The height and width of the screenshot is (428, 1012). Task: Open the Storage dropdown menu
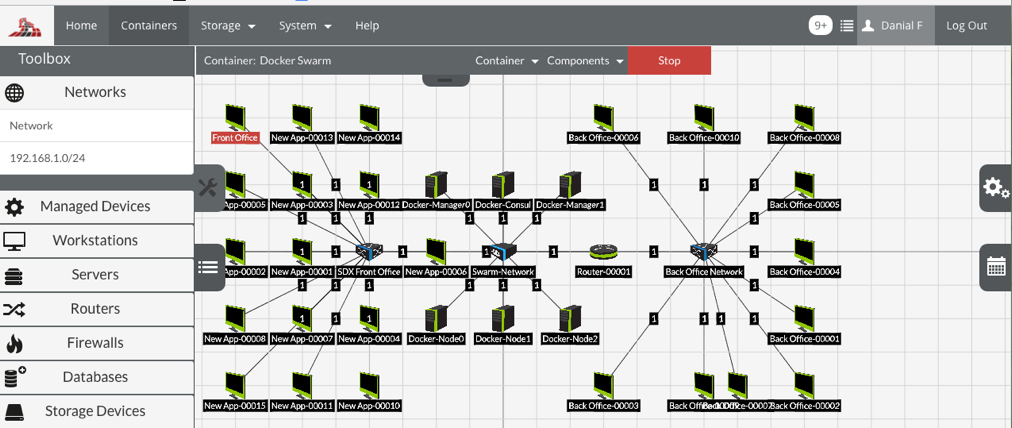(228, 26)
